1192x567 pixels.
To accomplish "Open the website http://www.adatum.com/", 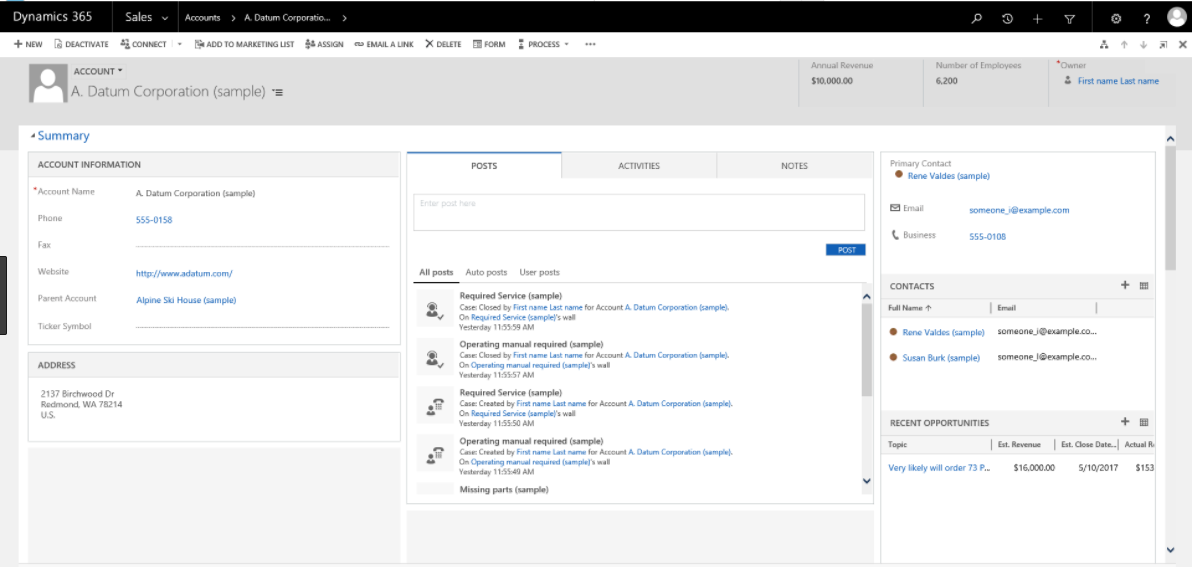I will [x=184, y=273].
